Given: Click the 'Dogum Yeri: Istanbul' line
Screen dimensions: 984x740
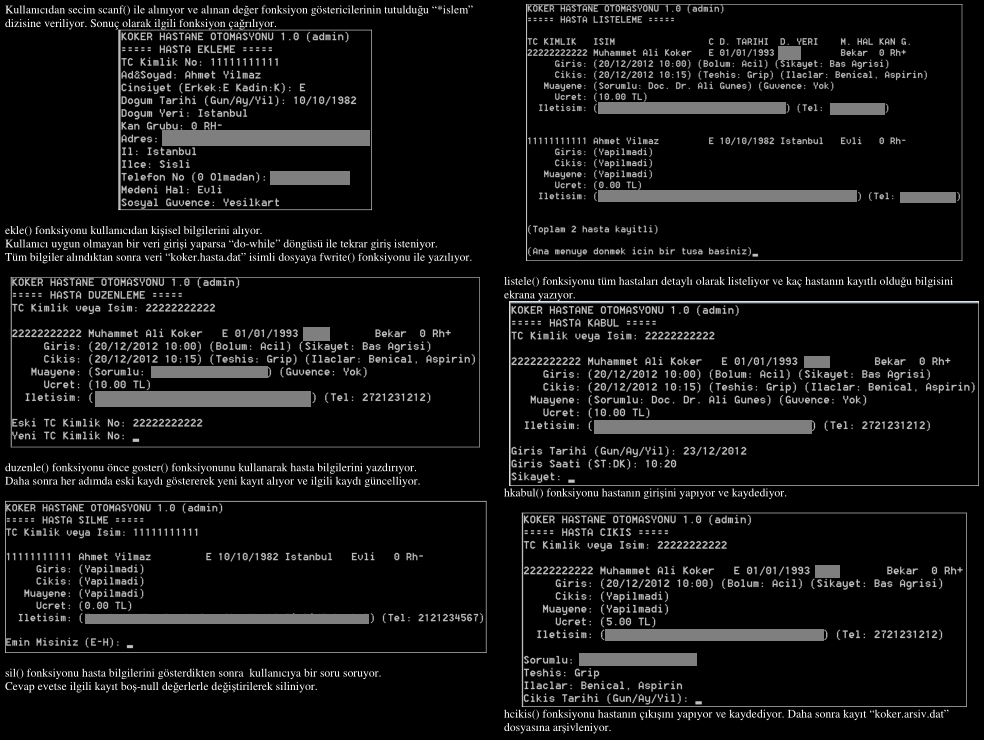Looking at the screenshot, I should [x=184, y=113].
